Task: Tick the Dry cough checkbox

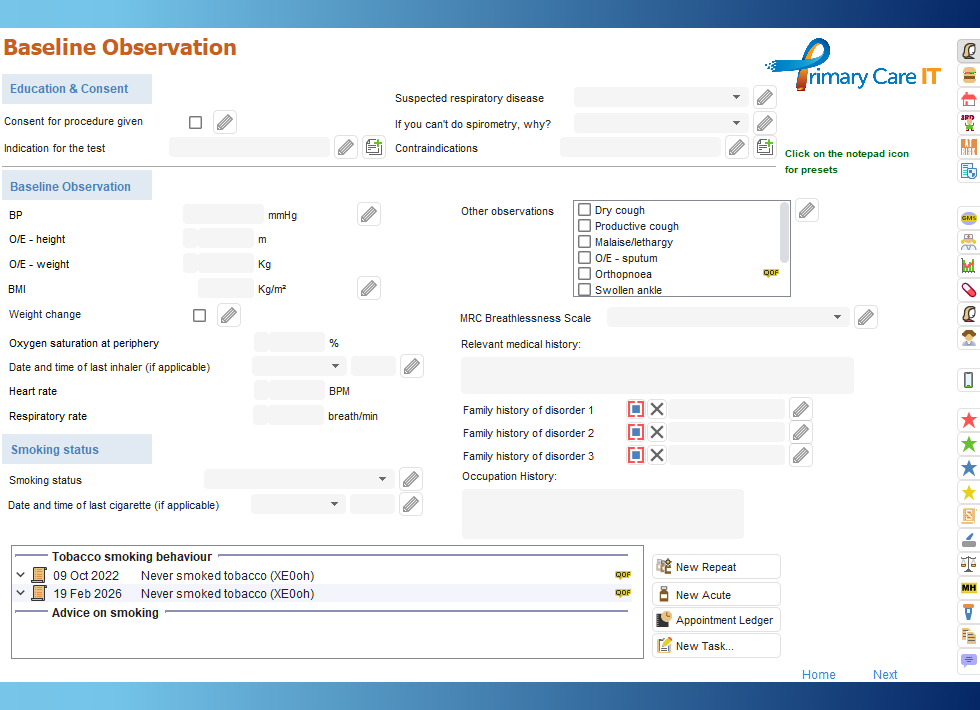Action: (x=585, y=210)
